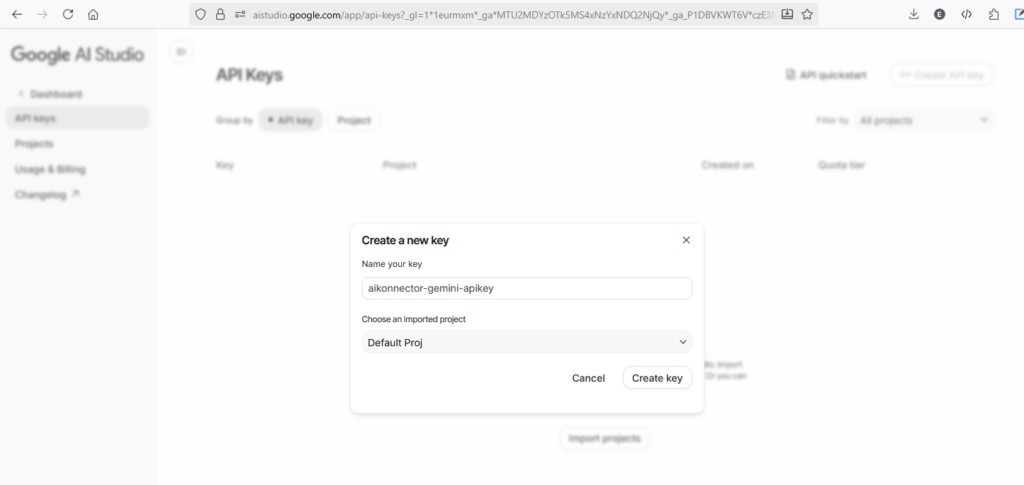Close the Create a new key dialog
This screenshot has height=485, width=1024.
pos(686,240)
